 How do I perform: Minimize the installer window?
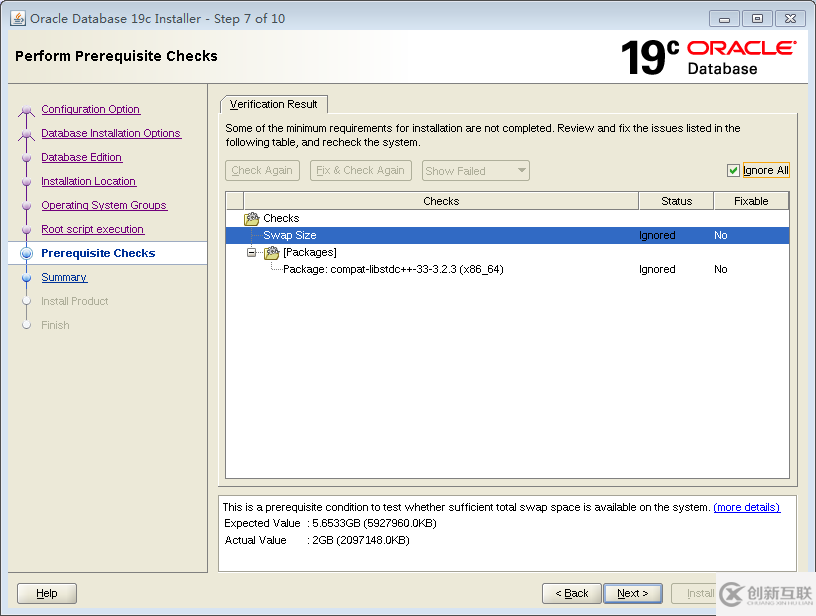point(724,19)
